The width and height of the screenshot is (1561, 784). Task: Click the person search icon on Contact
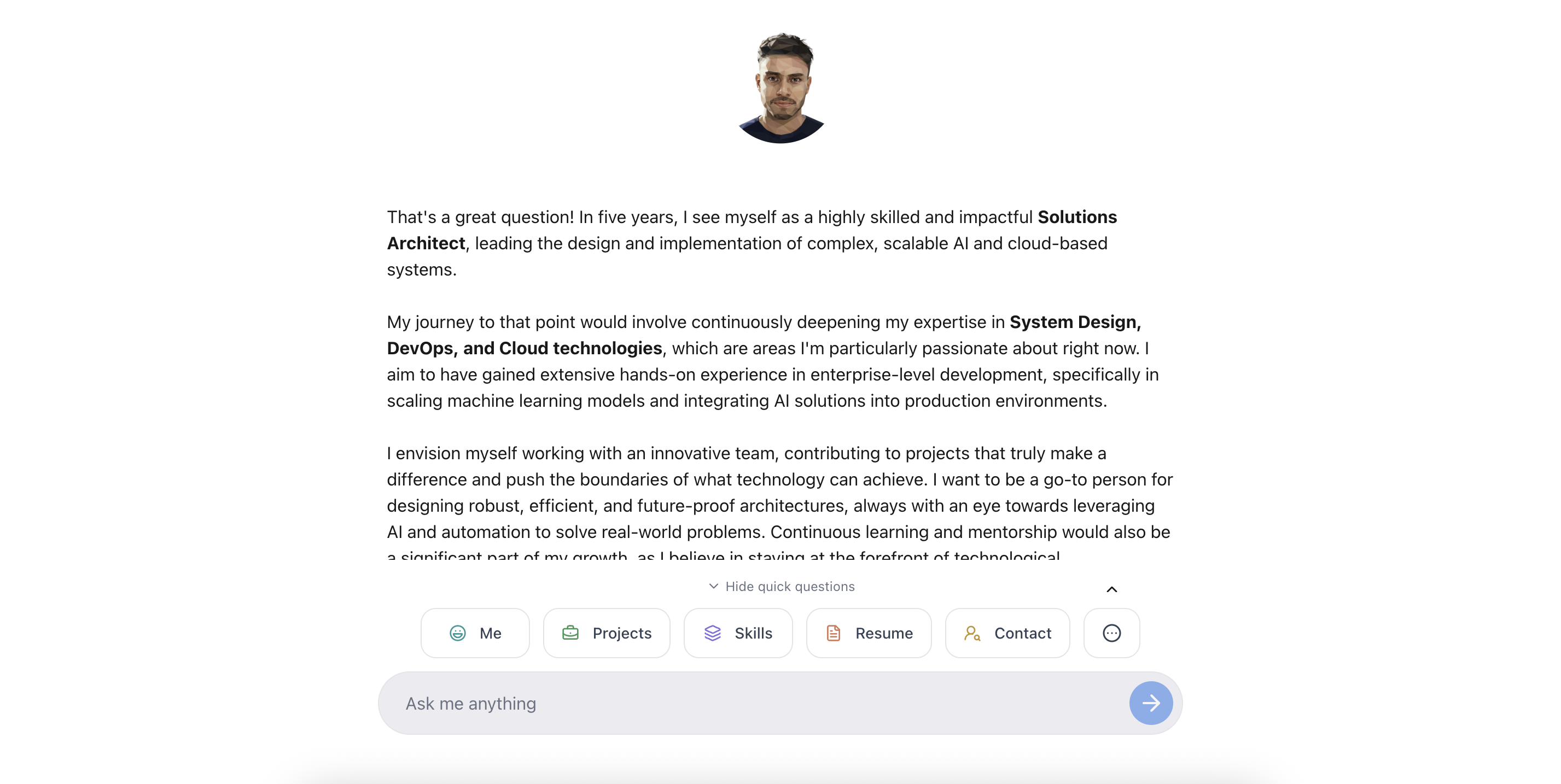coord(972,633)
